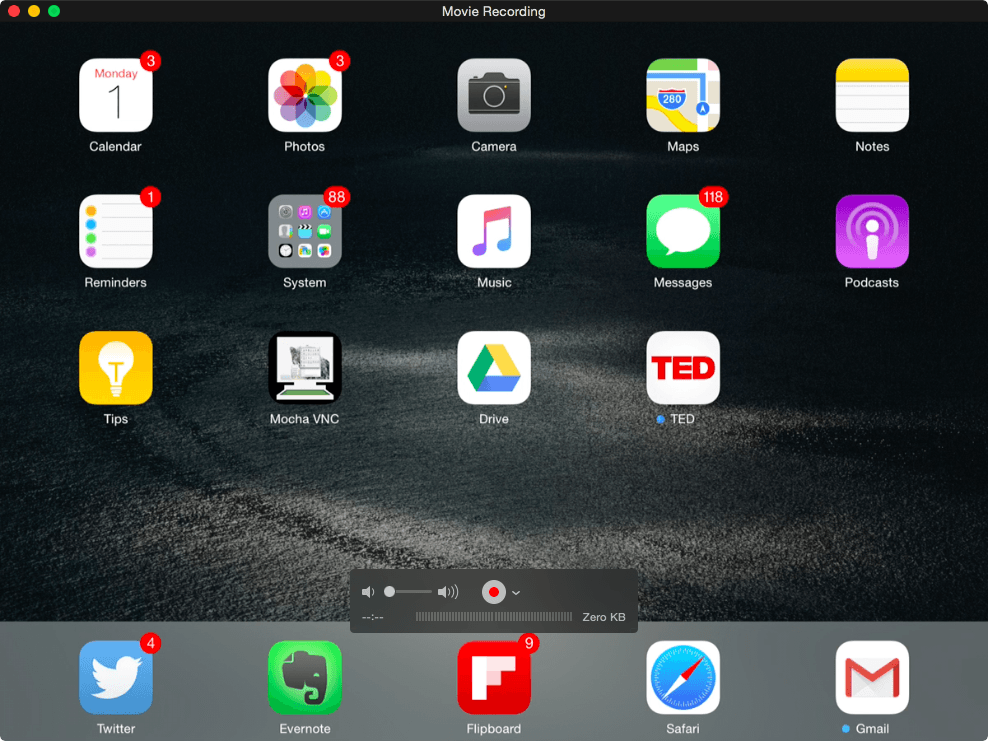The width and height of the screenshot is (988, 741).
Task: Click the Zero KB file size text
Action: [x=604, y=617]
